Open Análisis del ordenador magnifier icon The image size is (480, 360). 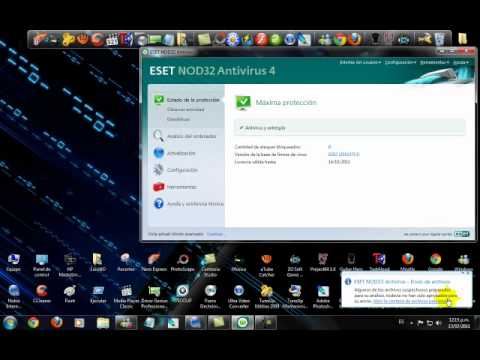(x=158, y=136)
